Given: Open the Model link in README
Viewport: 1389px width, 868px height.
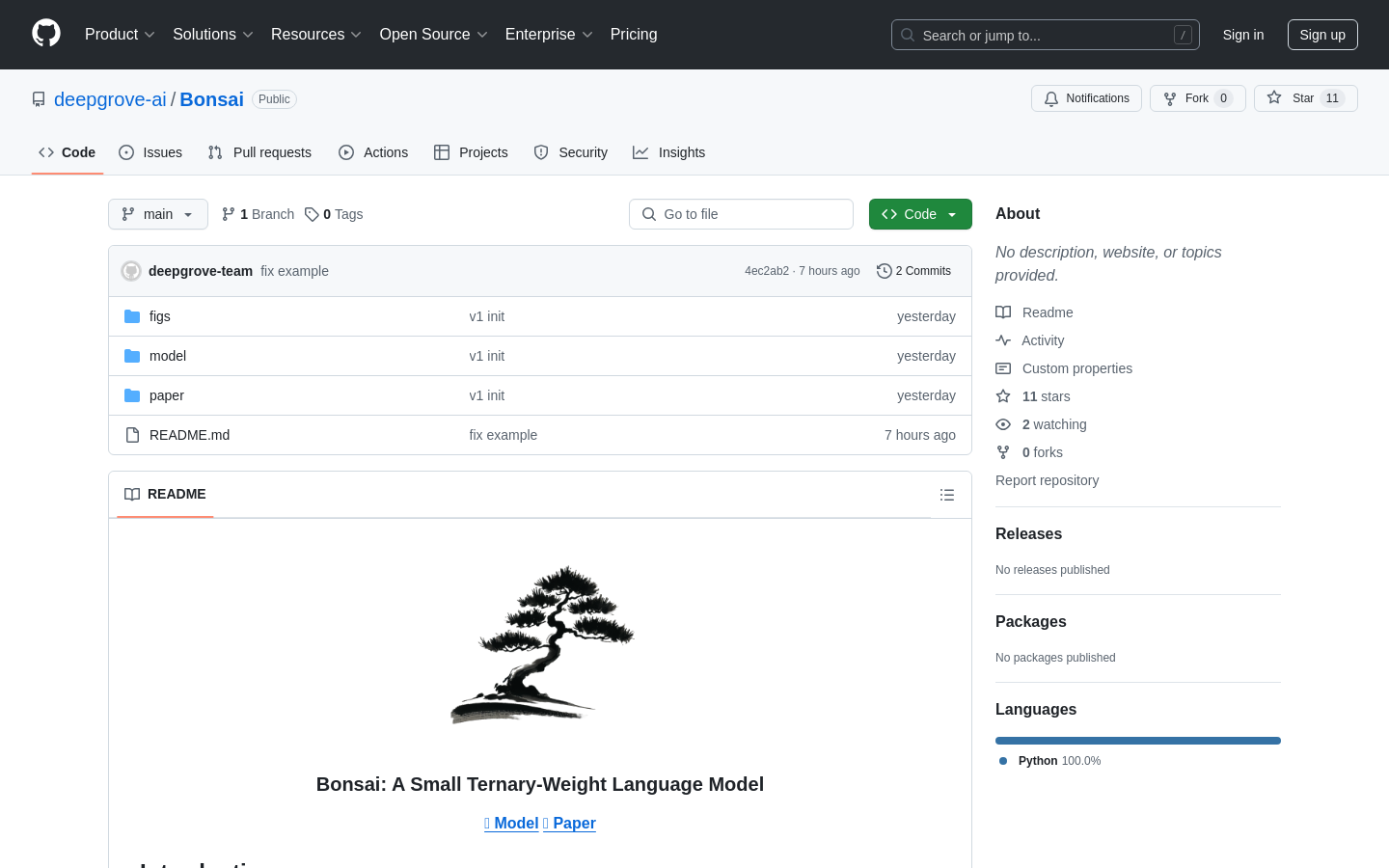Looking at the screenshot, I should 511,823.
